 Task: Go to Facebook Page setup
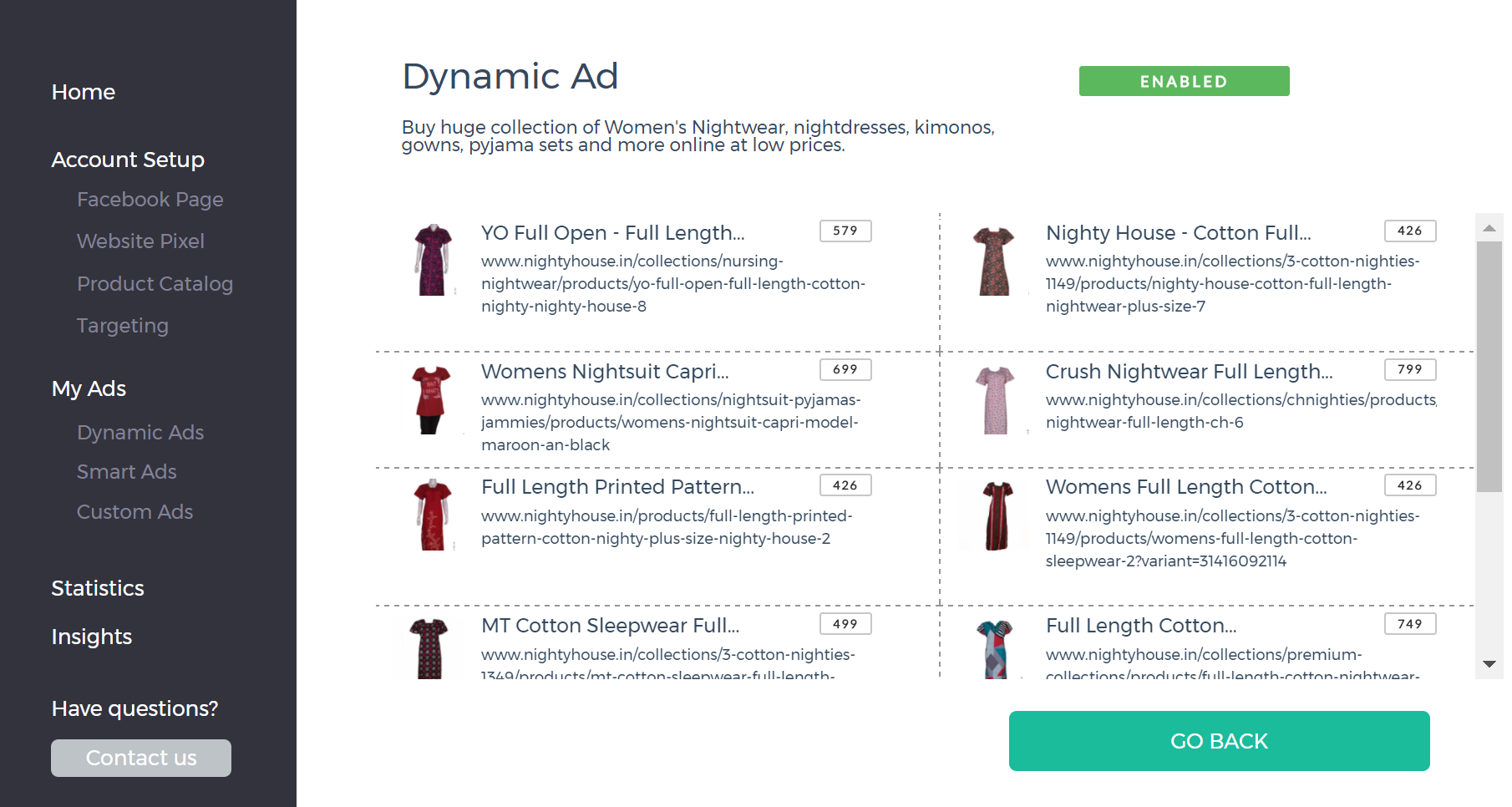coord(150,200)
